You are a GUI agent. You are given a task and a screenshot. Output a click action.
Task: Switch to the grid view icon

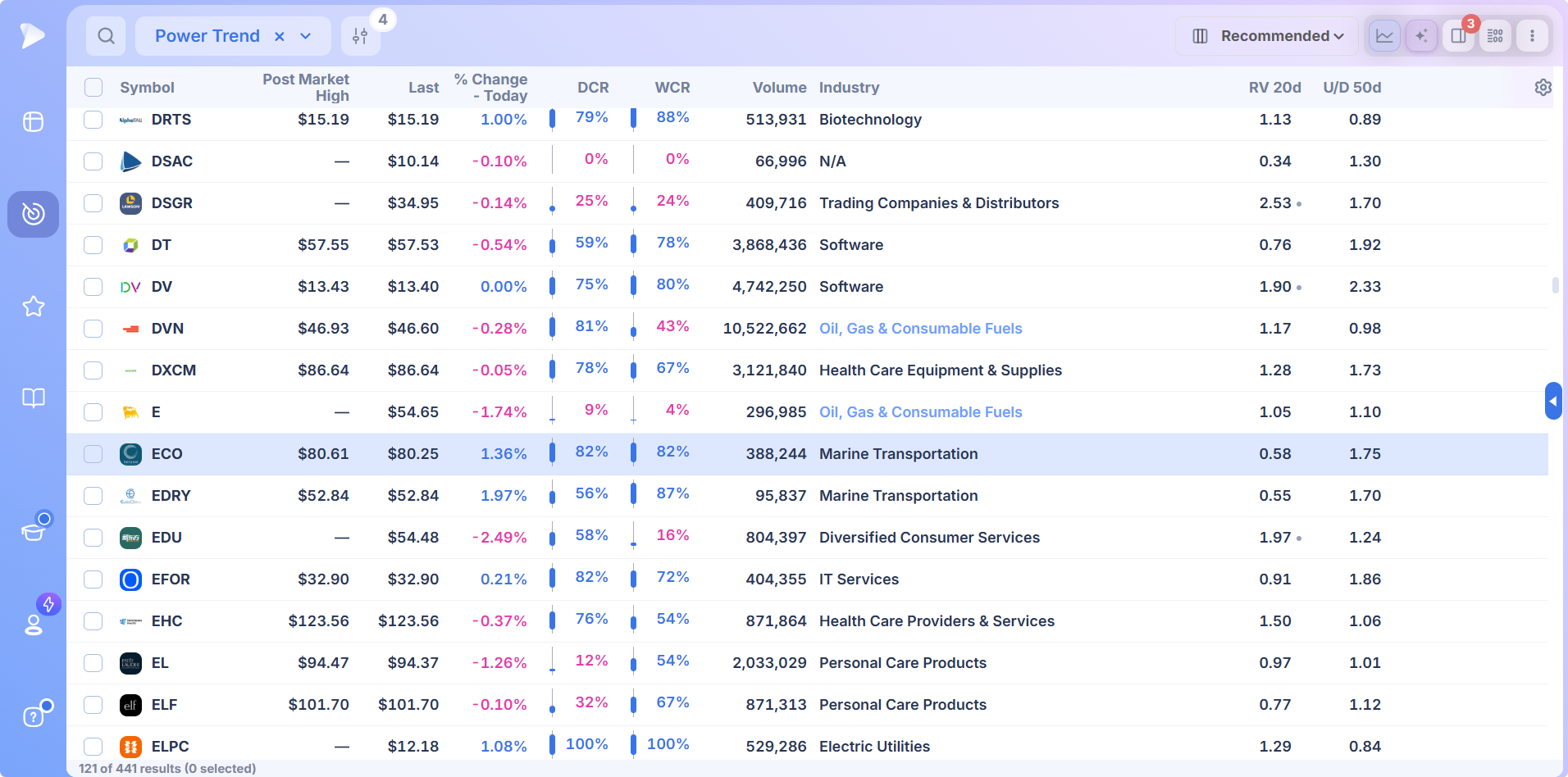click(x=1495, y=36)
